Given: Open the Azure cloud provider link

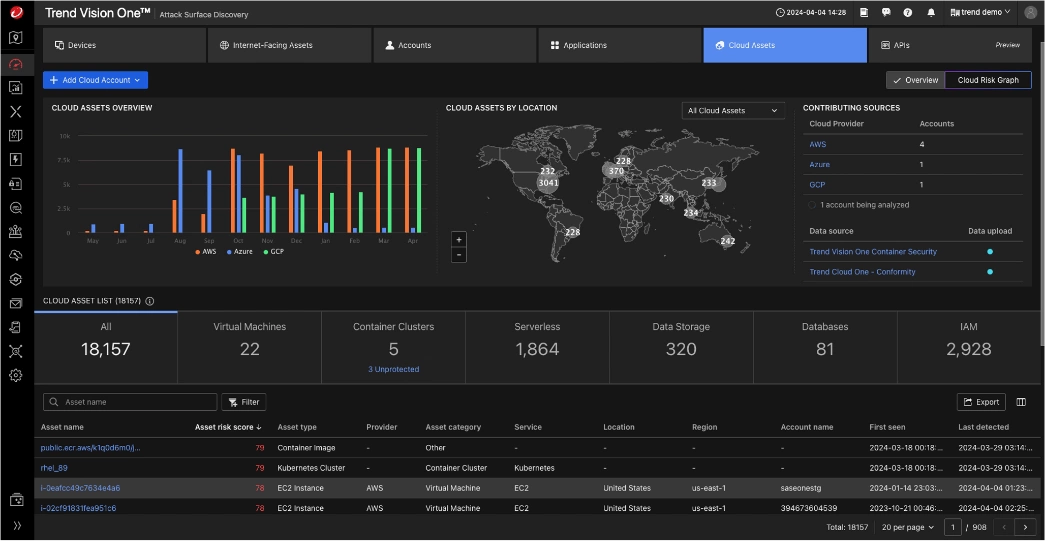Looking at the screenshot, I should [x=819, y=164].
